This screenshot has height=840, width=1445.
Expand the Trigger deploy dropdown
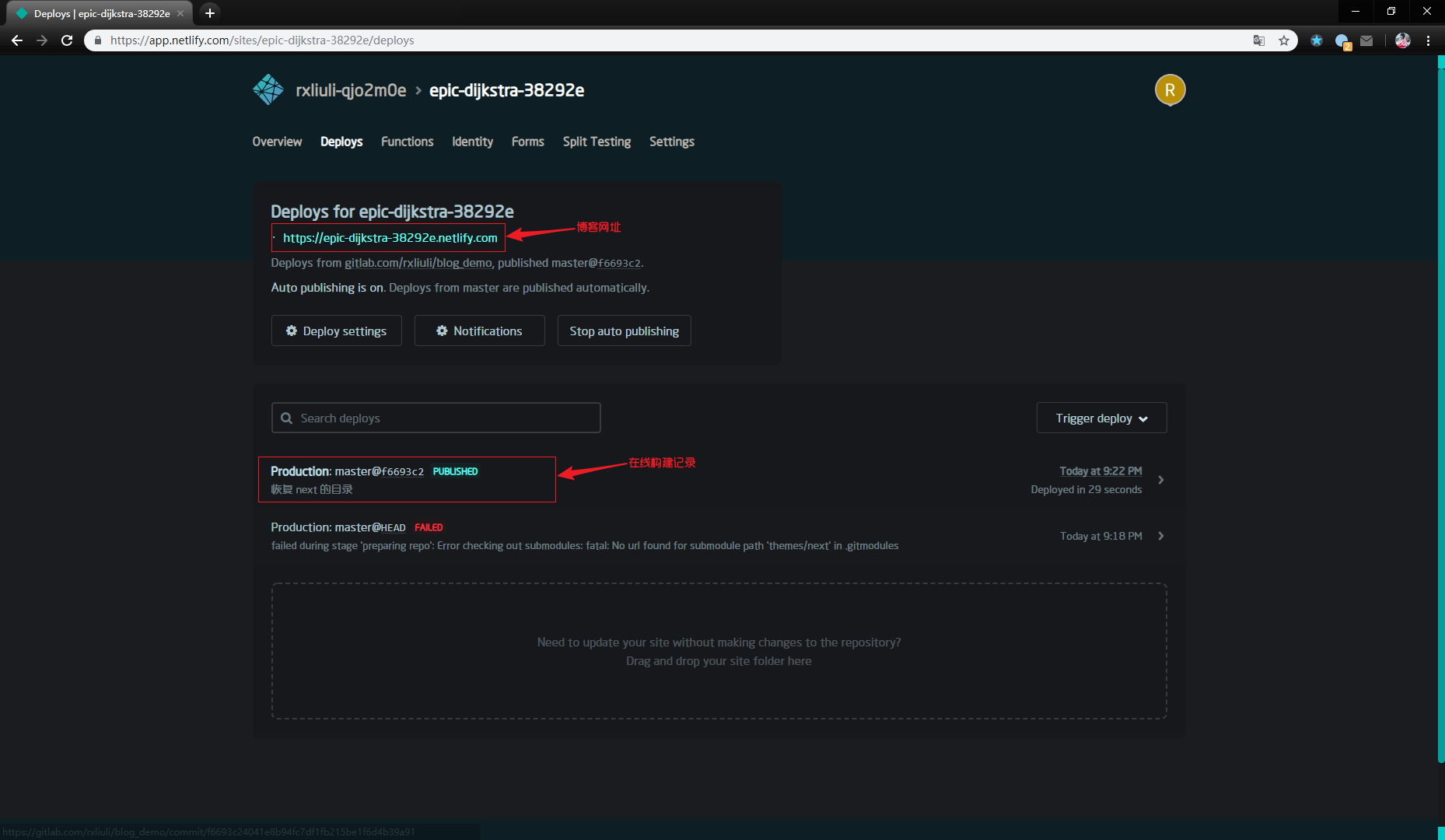[1101, 418]
